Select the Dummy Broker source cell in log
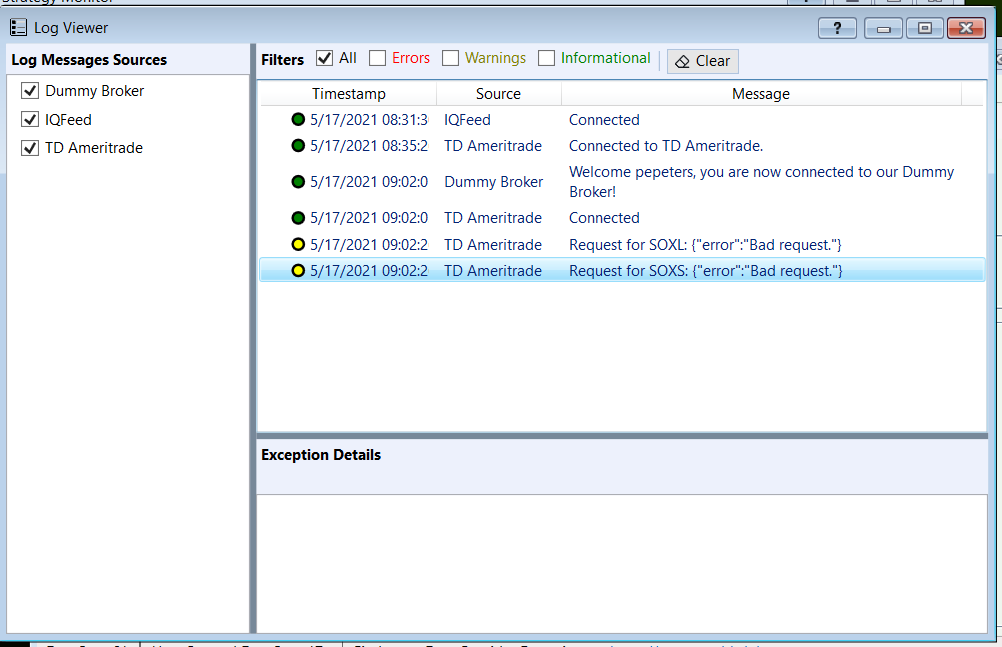Viewport: 1002px width, 647px height. click(493, 182)
